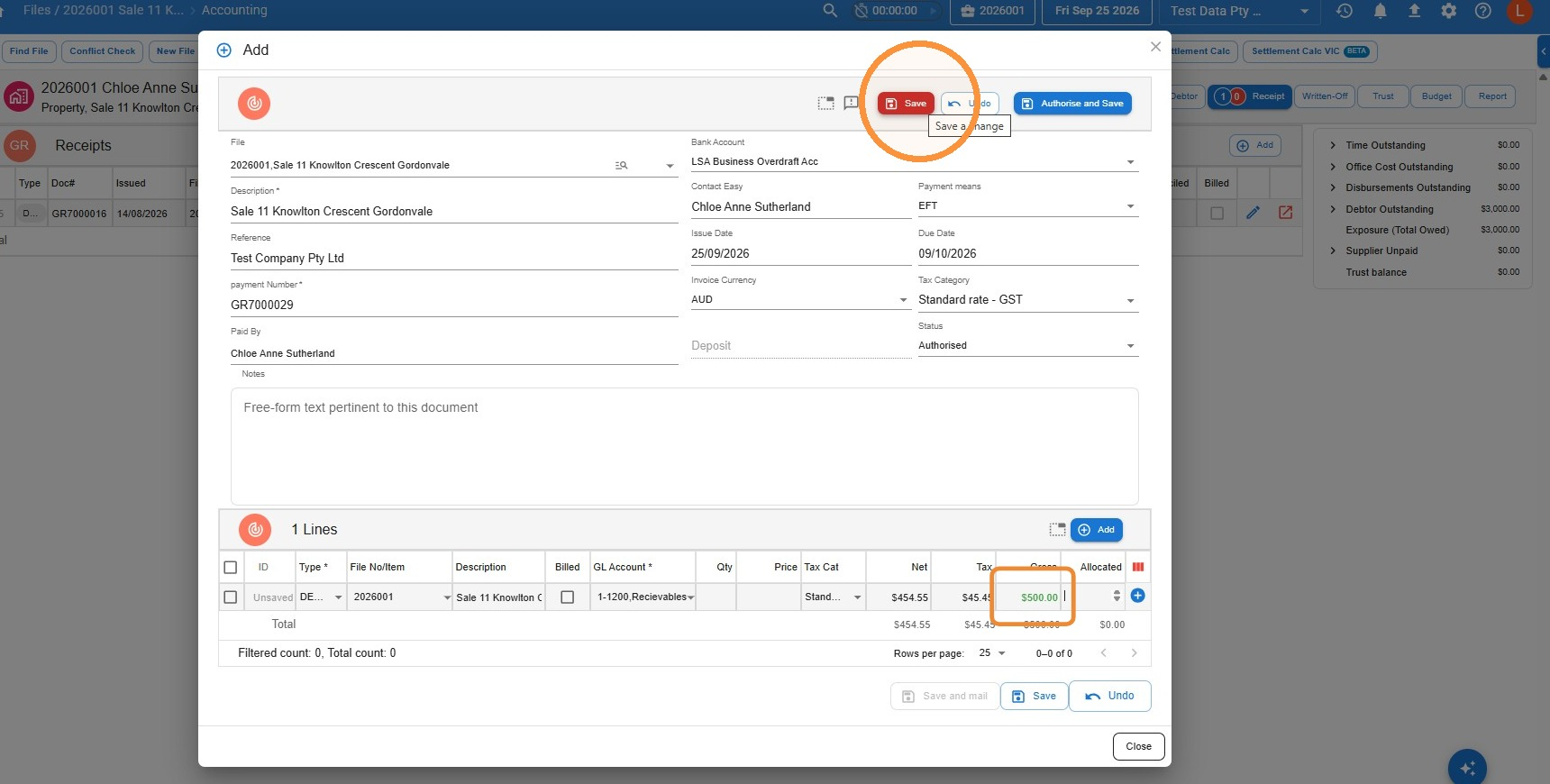Click the circled plus icon beside Add title

point(224,50)
